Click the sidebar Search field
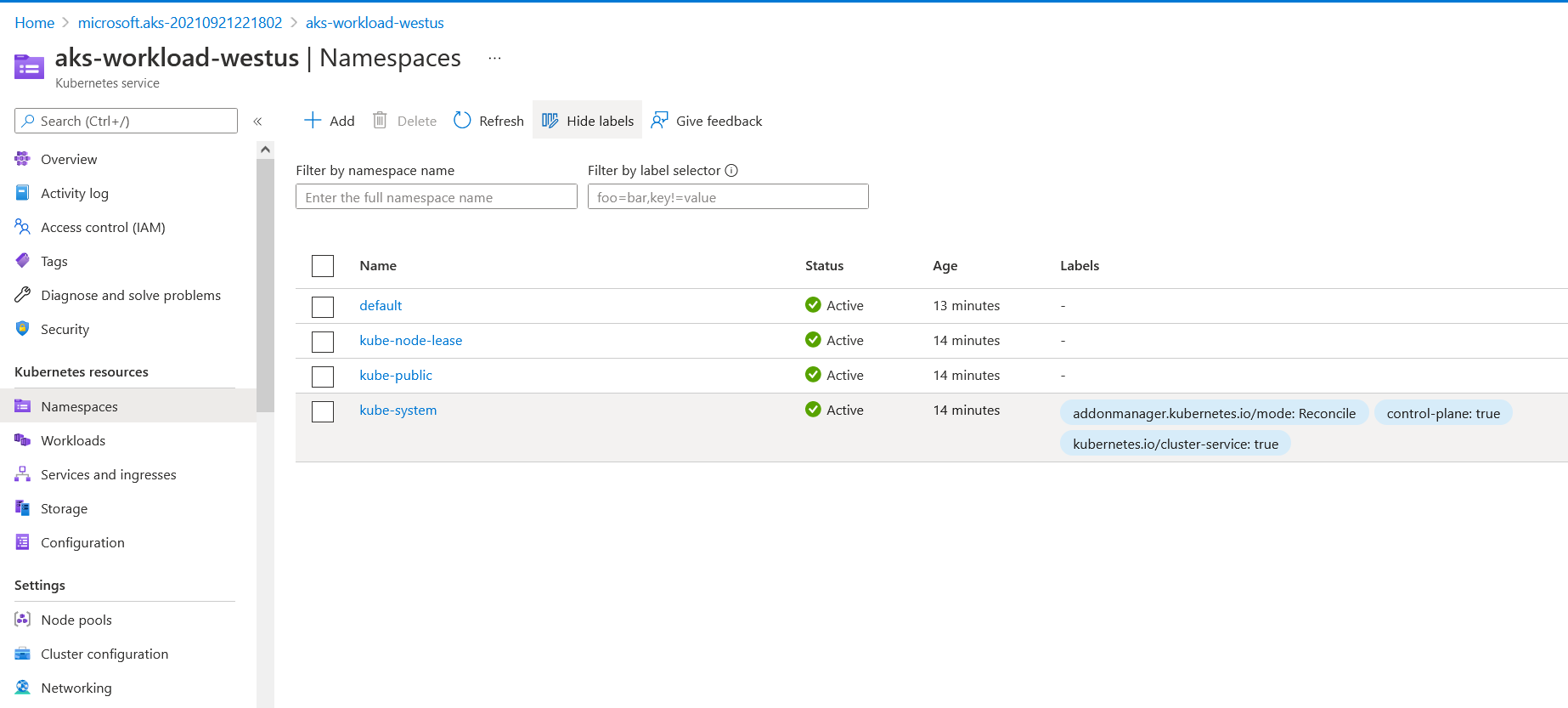The width and height of the screenshot is (1568, 708). click(x=126, y=121)
